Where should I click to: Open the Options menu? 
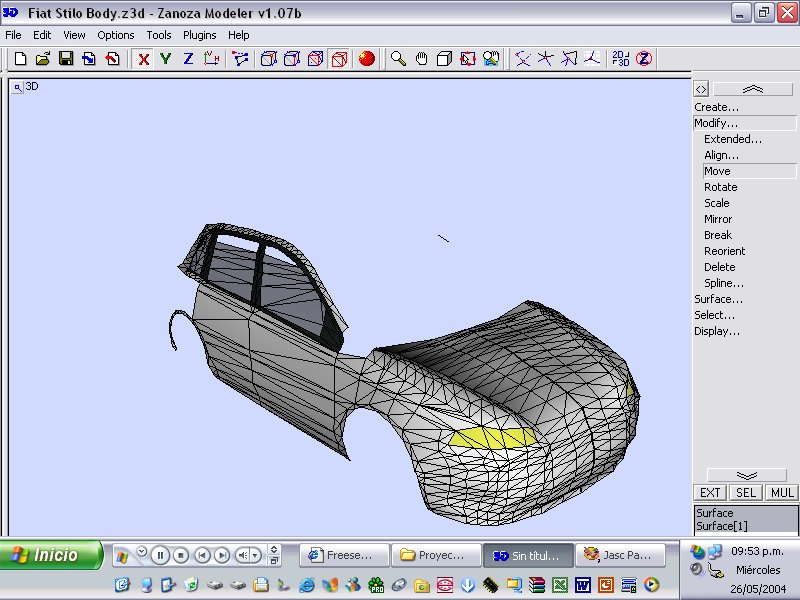click(x=116, y=35)
